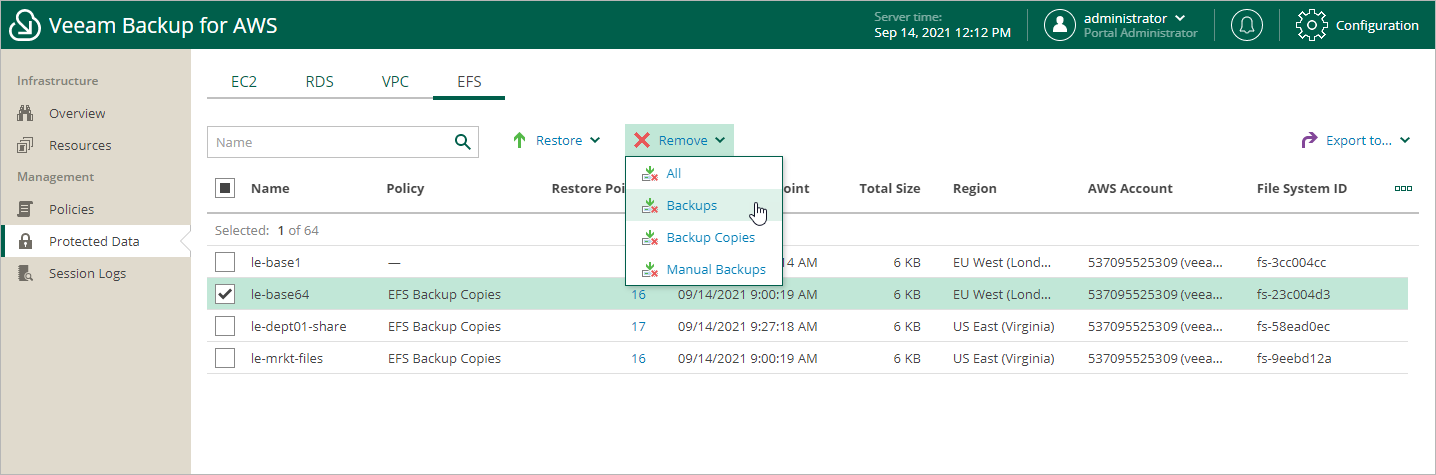
Task: Toggle the select-all header checkbox
Action: [x=225, y=188]
